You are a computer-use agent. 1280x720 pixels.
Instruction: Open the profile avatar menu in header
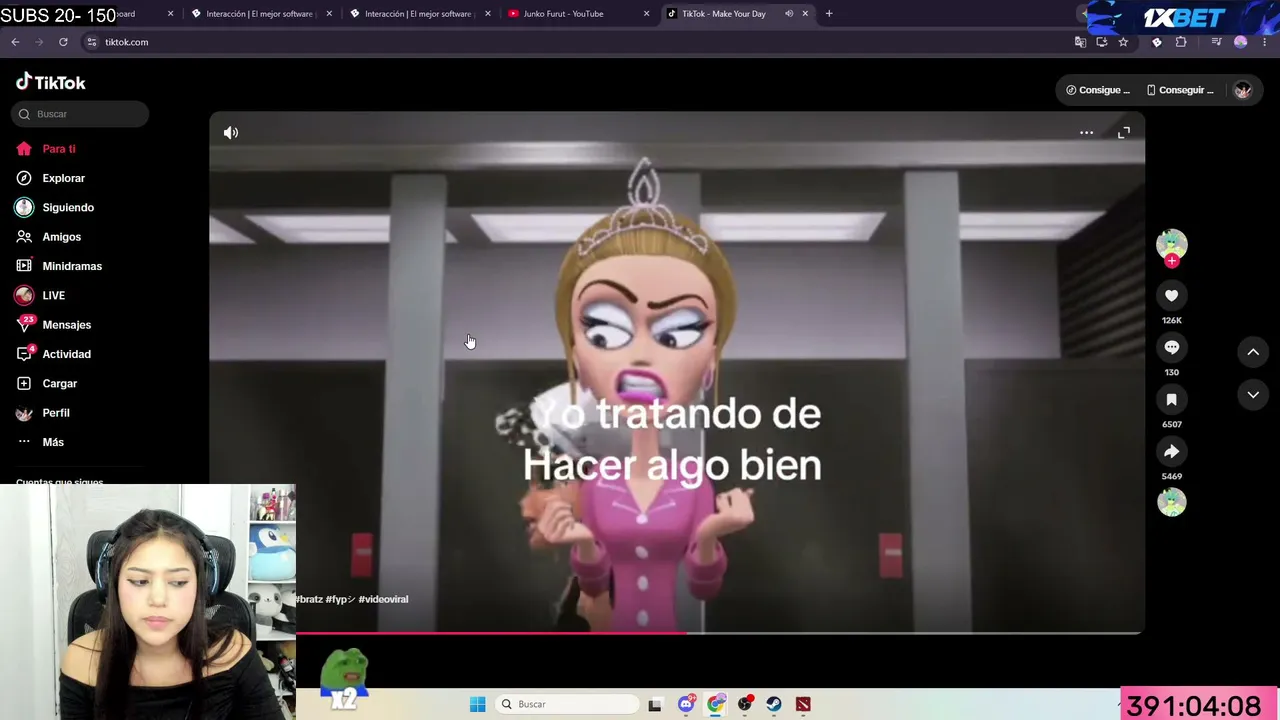coord(1243,90)
